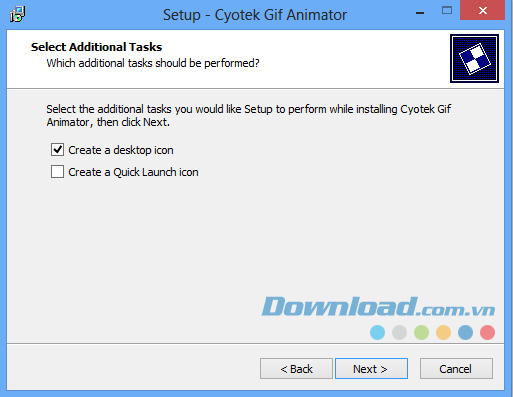The height and width of the screenshot is (397, 513).
Task: Click the dark blue watermark dot
Action: 465,332
